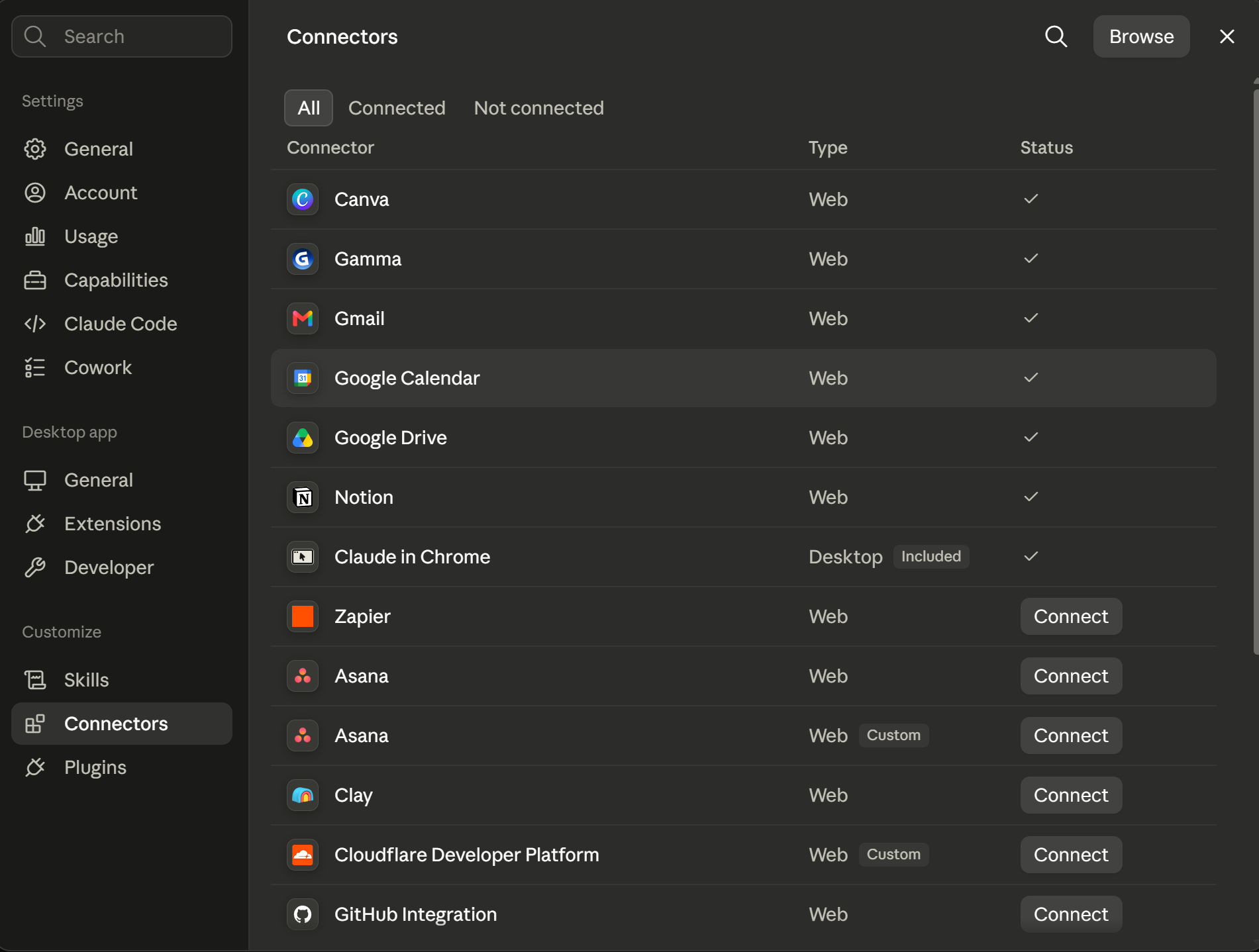Click the vertical scrollbar of connectors list
The image size is (1259, 952).
tap(1255, 371)
